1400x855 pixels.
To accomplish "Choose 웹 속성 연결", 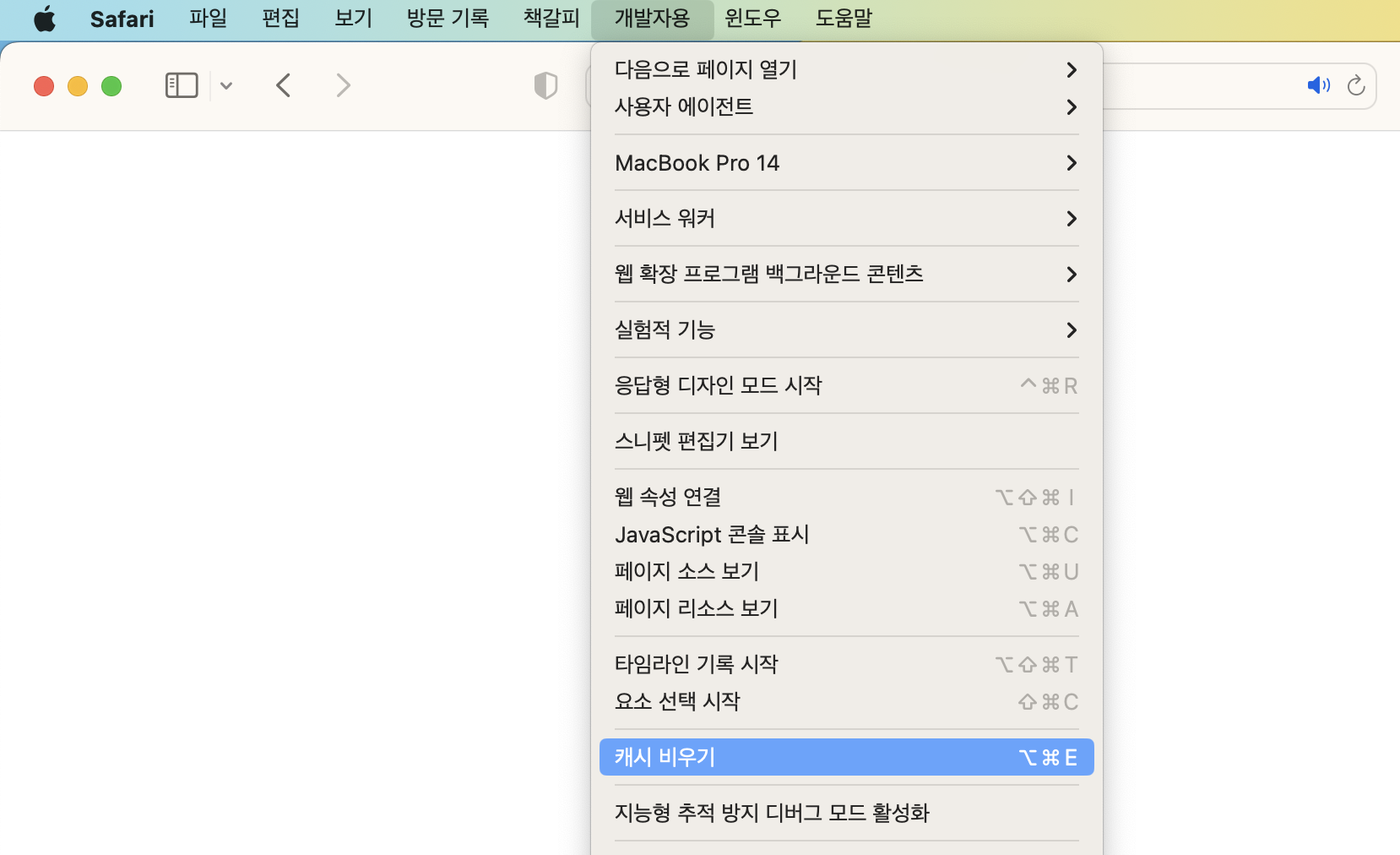I will 846,497.
